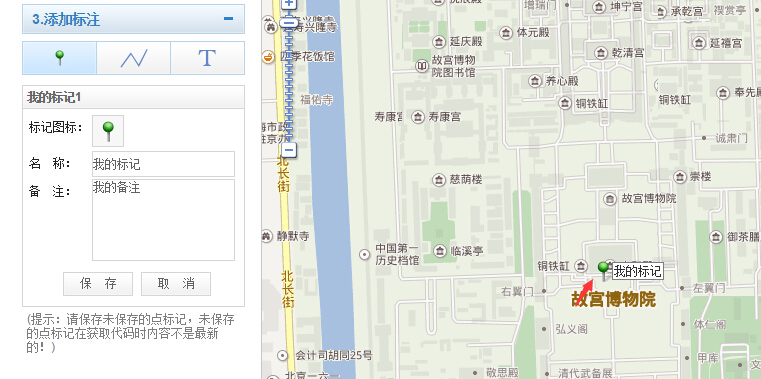Viewport: 761px width, 379px height.
Task: Click the 我的标记 label beside the pin
Action: click(637, 271)
